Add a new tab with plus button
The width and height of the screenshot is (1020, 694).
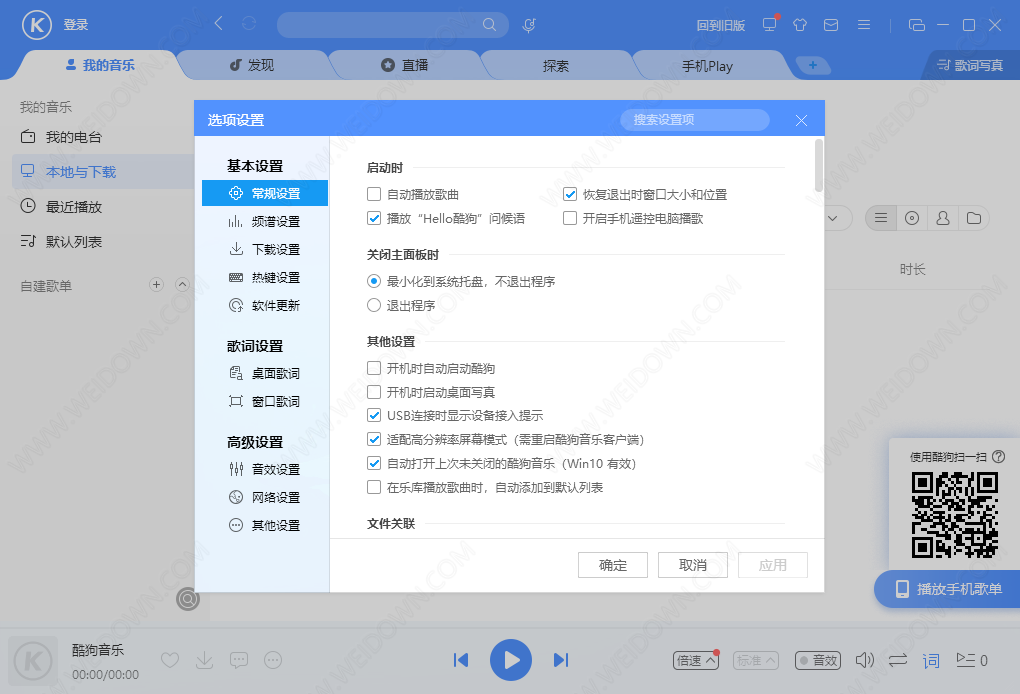point(812,65)
